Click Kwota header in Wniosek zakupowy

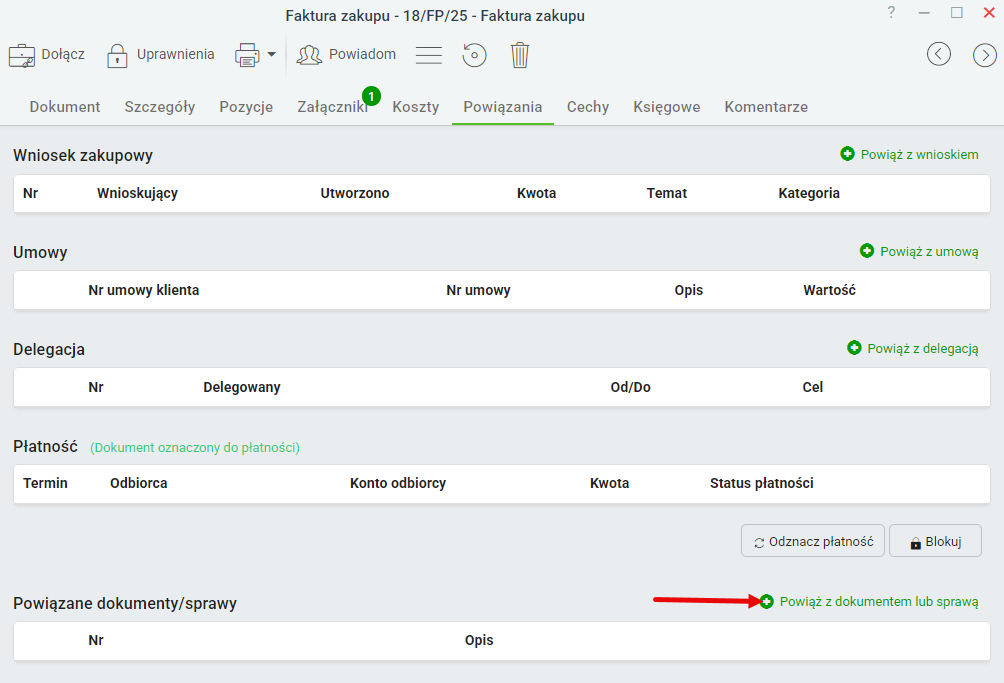[x=537, y=193]
